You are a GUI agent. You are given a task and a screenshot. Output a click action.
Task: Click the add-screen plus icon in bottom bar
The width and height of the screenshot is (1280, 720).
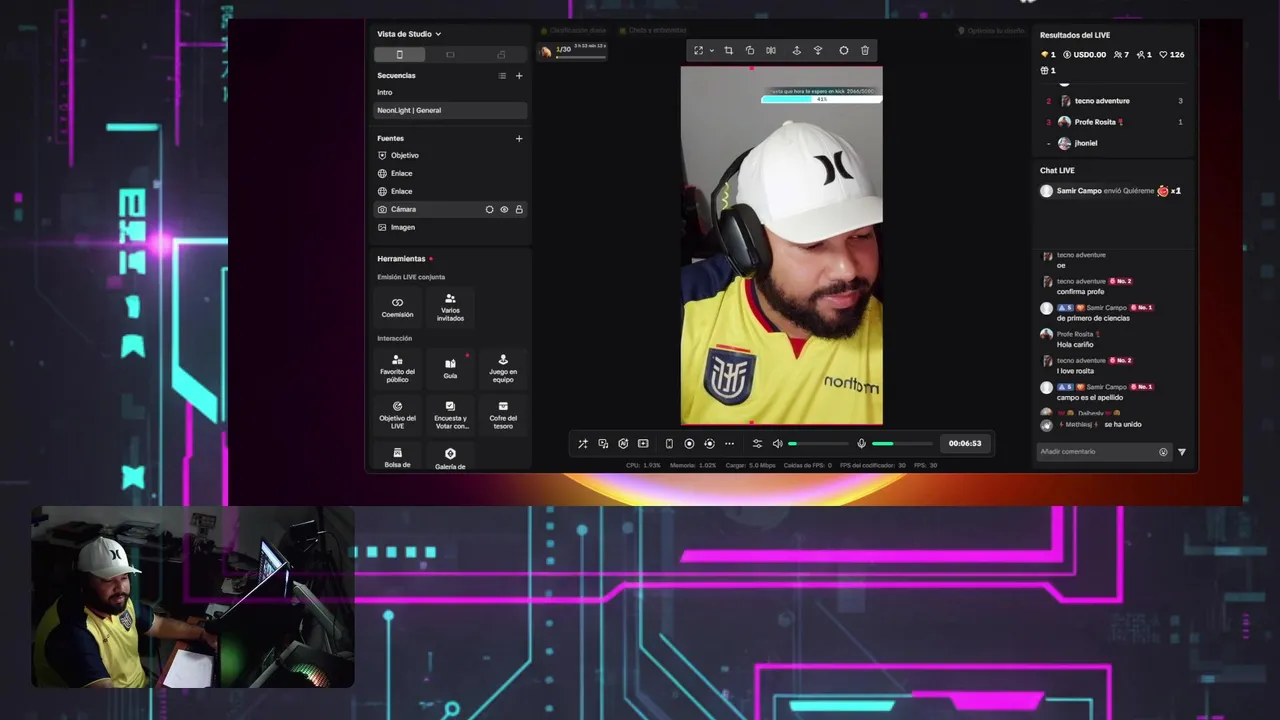pyautogui.click(x=643, y=444)
